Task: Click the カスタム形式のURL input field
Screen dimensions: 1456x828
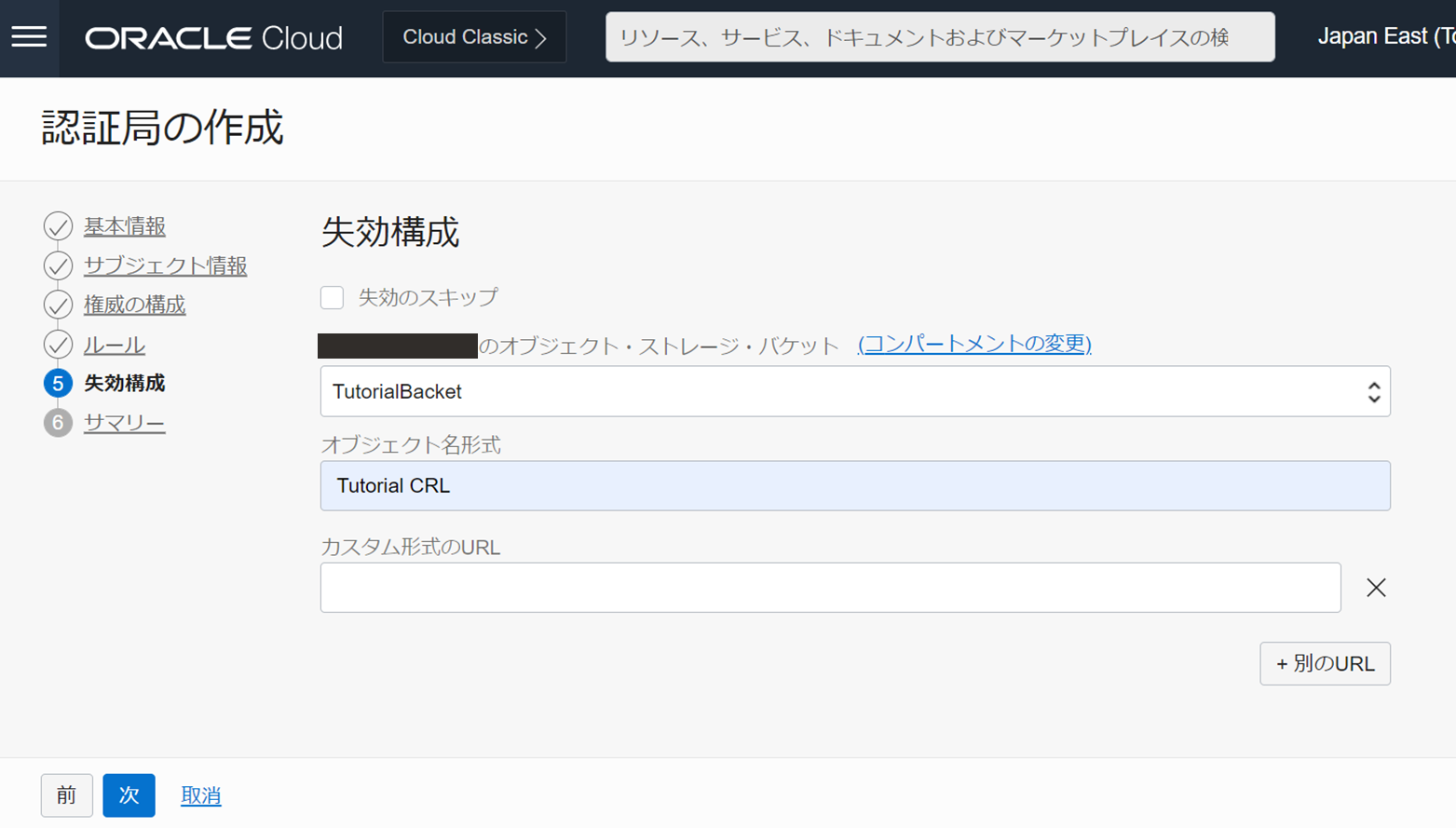Action: tap(830, 588)
